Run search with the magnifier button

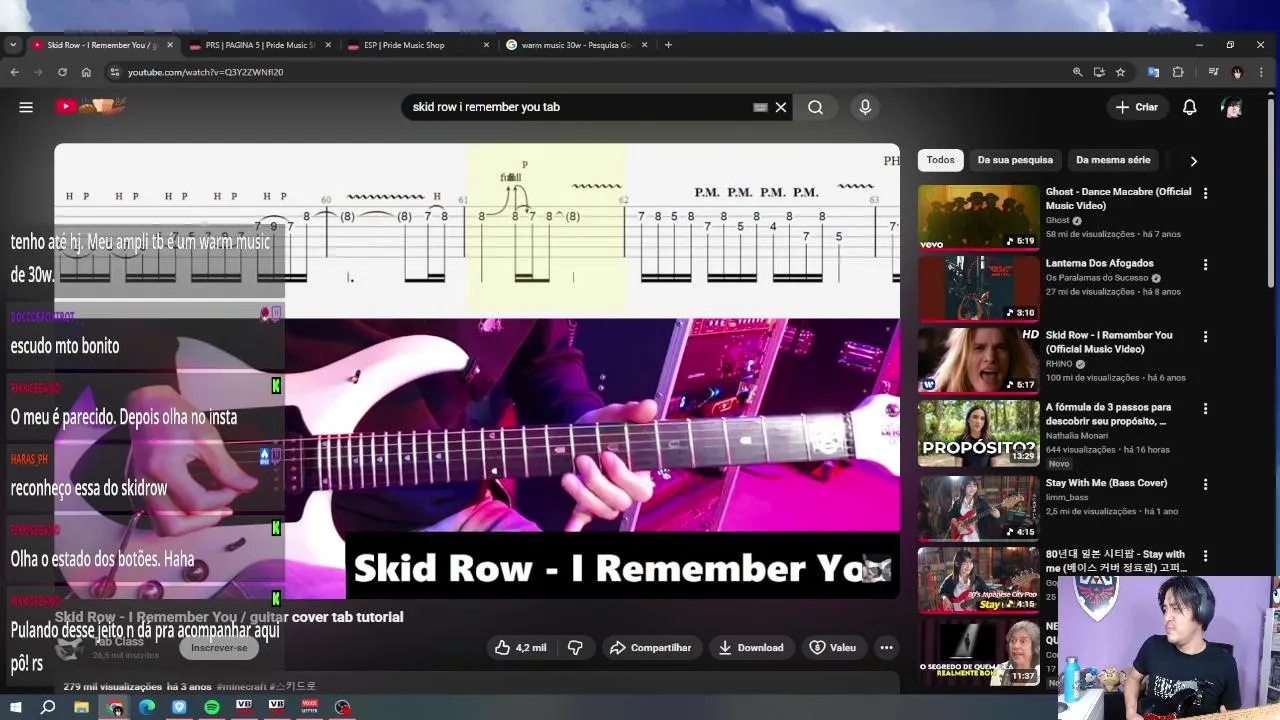[x=816, y=107]
